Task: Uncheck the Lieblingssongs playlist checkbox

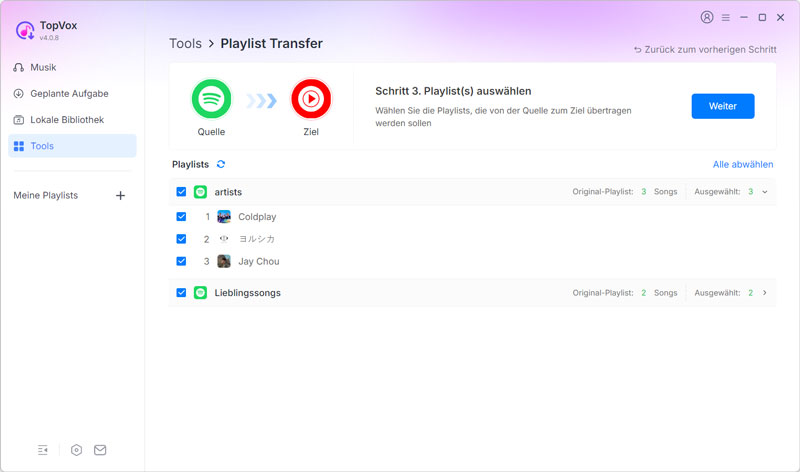Action: tap(181, 293)
